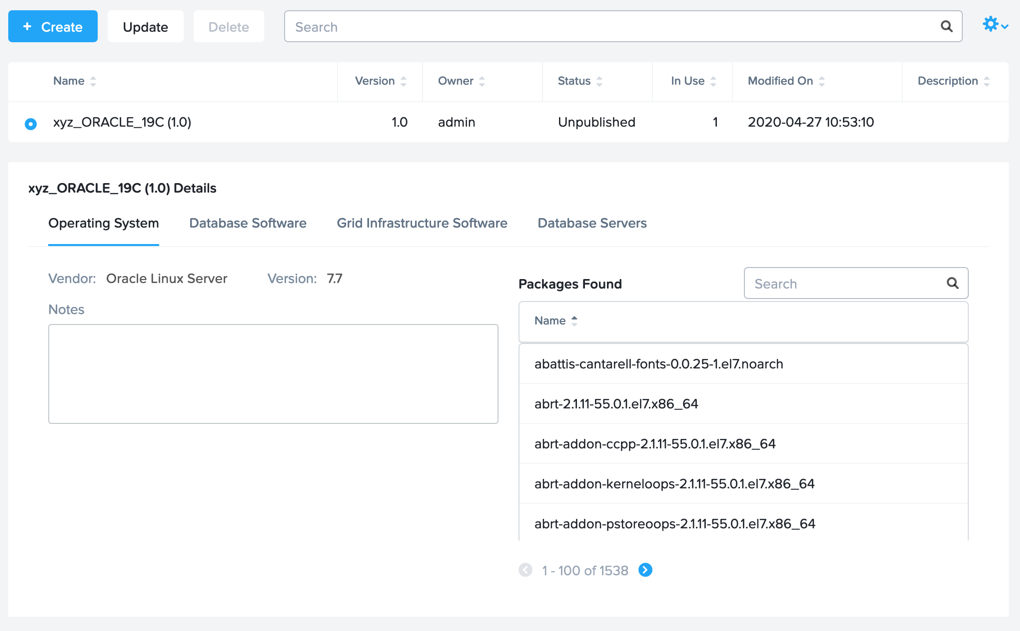The width and height of the screenshot is (1020, 631).
Task: Select the xyz_ORACLE_19C (1.0) radio button
Action: point(31,124)
